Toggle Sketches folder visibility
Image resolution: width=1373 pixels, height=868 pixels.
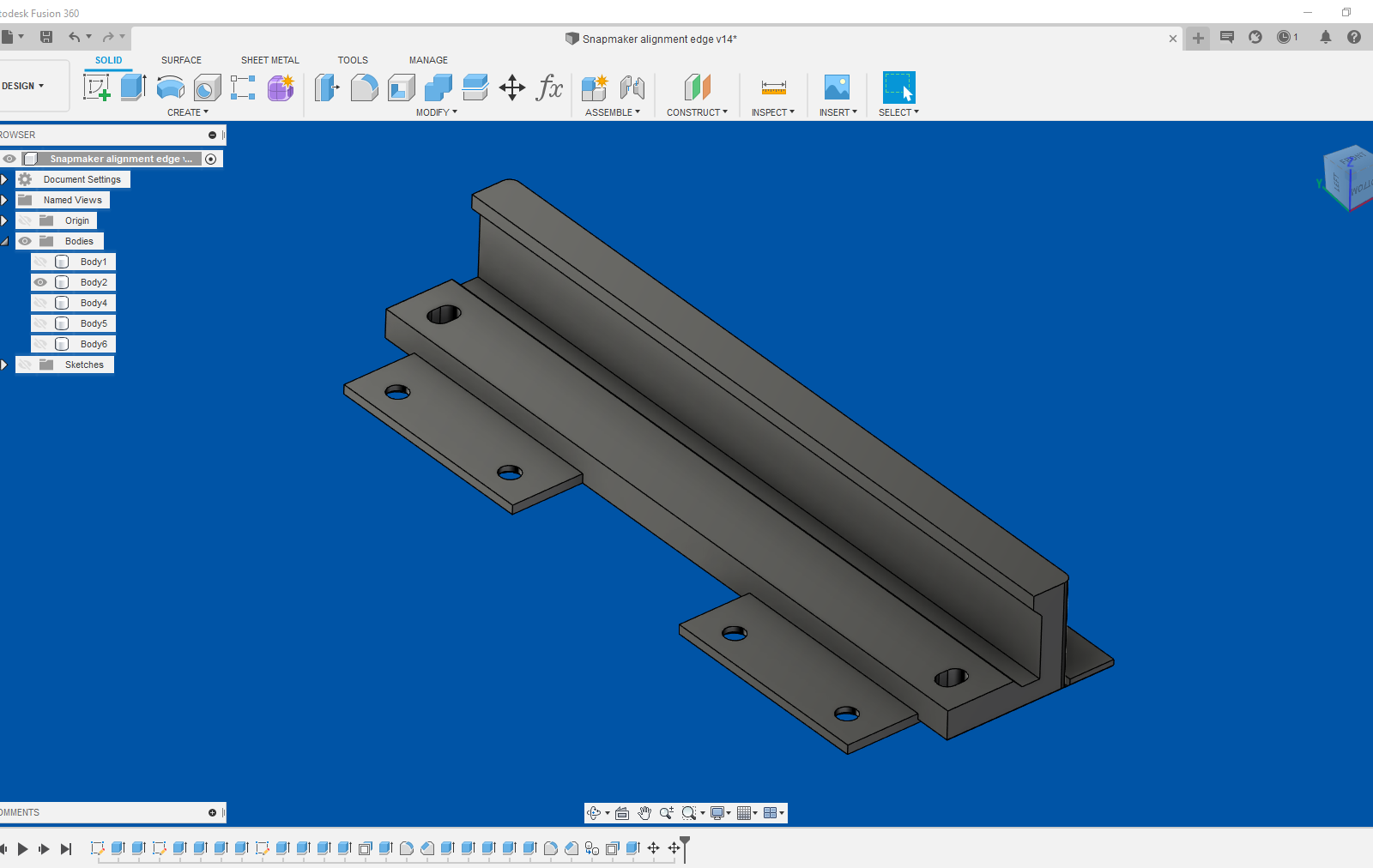(25, 365)
